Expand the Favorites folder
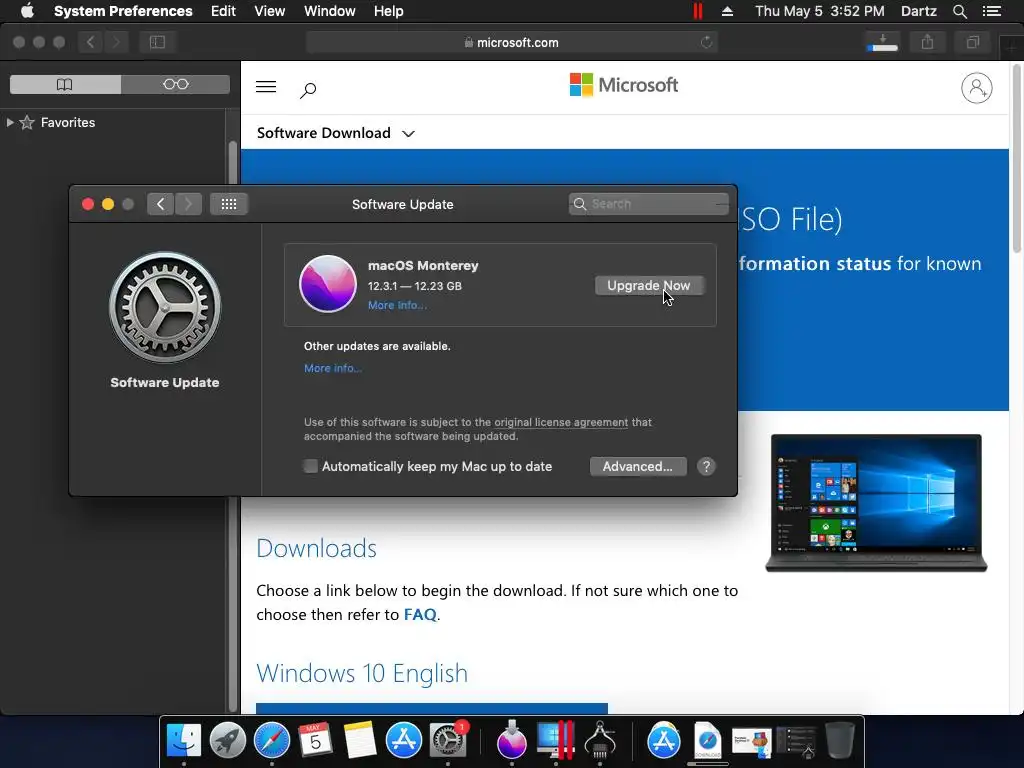The image size is (1024, 768). click(x=10, y=122)
